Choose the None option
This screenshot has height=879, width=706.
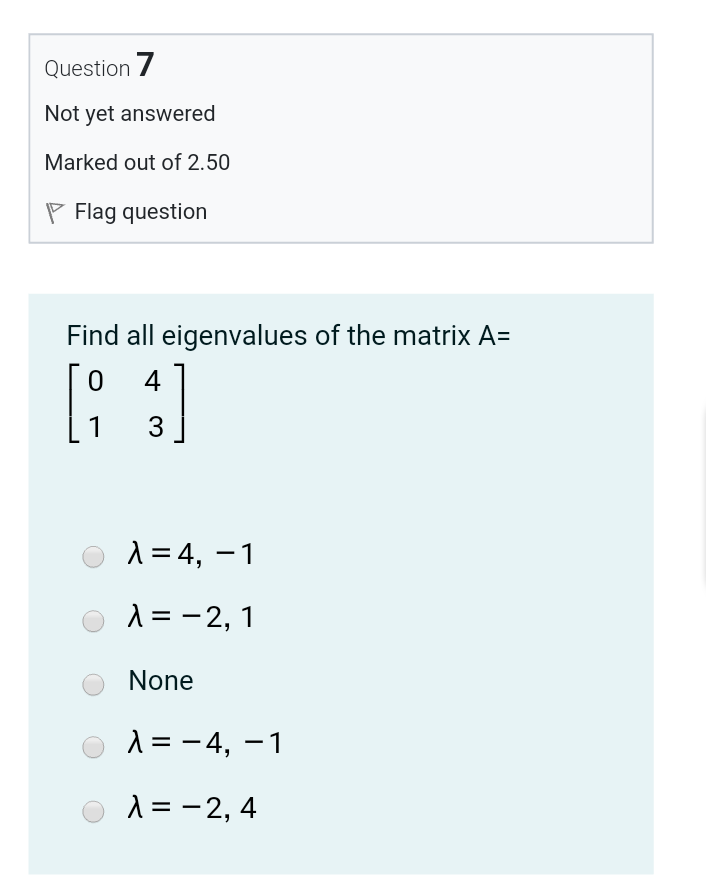point(92,684)
